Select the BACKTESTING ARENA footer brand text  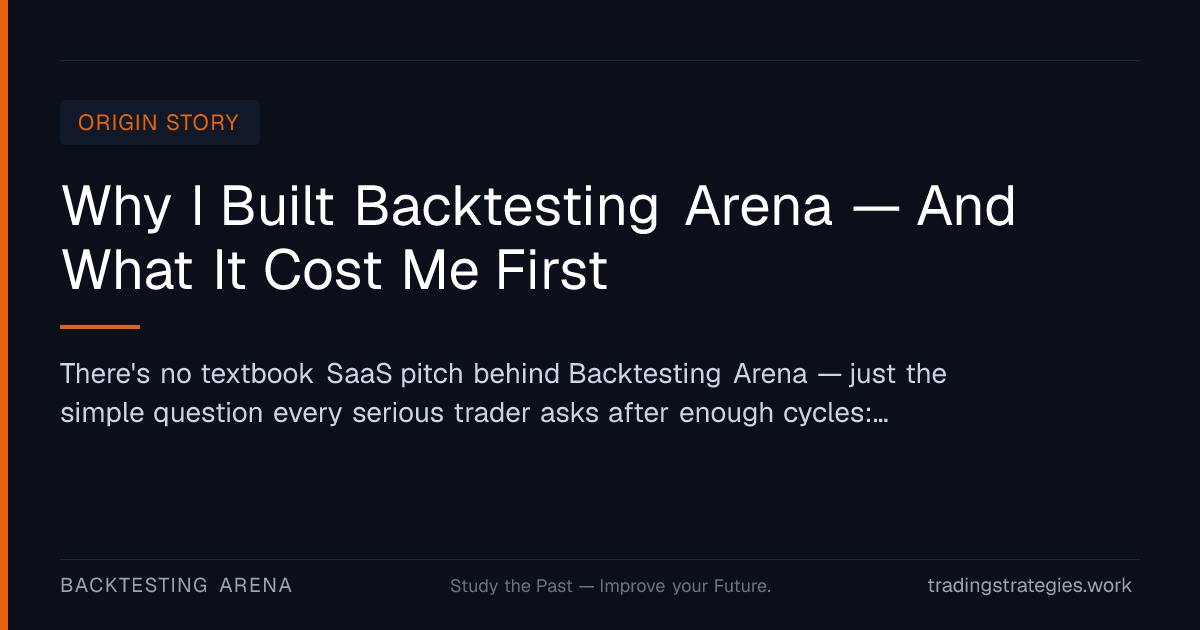pos(176,585)
